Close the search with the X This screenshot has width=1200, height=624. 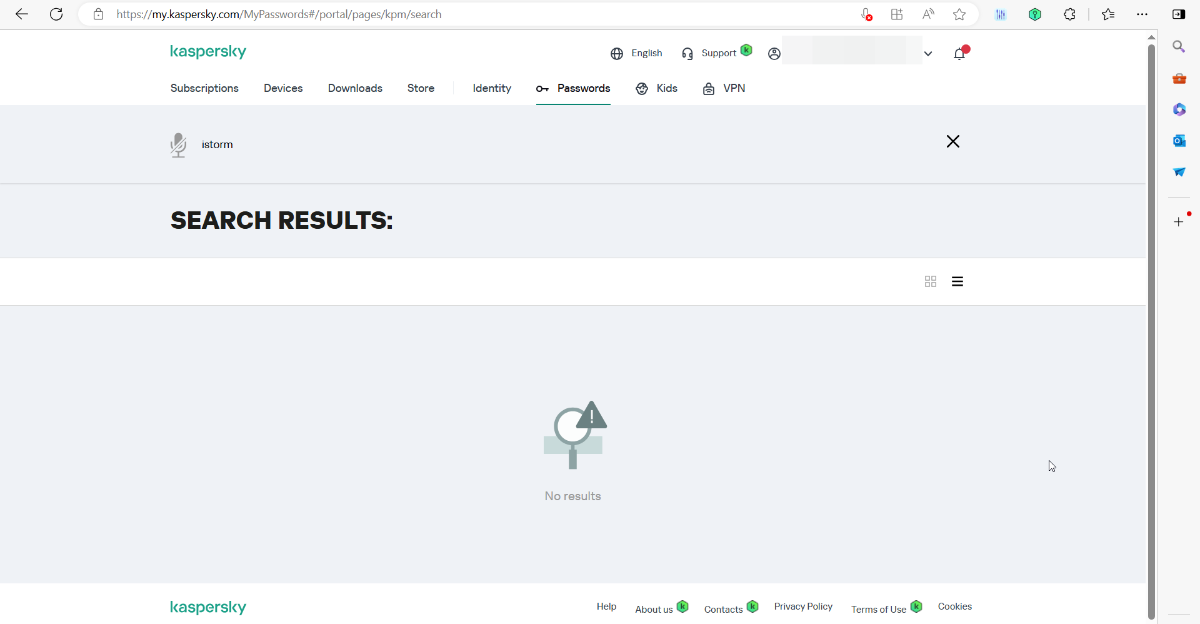[x=953, y=142]
